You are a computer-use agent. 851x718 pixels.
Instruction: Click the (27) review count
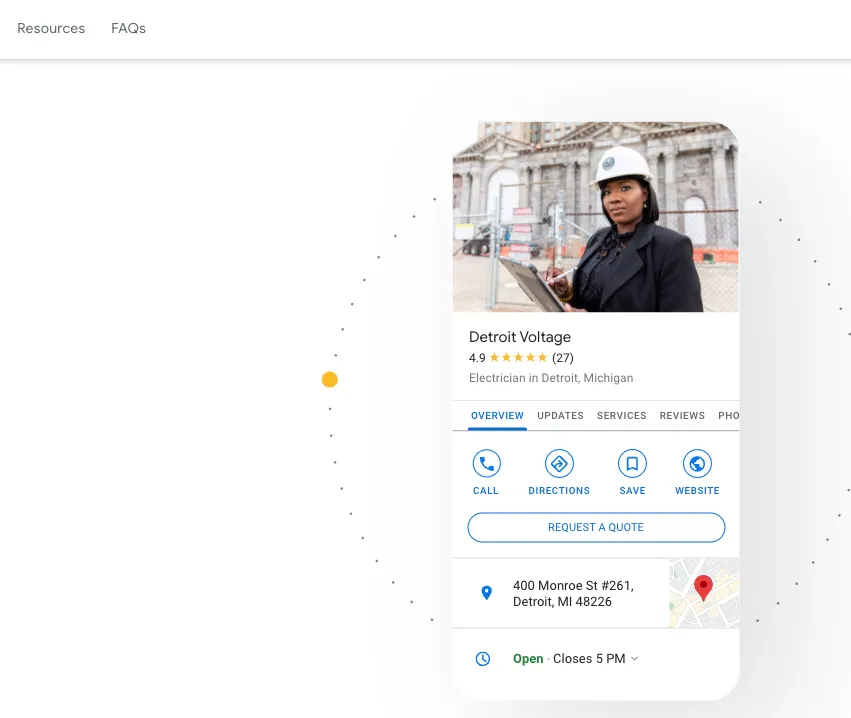[563, 358]
